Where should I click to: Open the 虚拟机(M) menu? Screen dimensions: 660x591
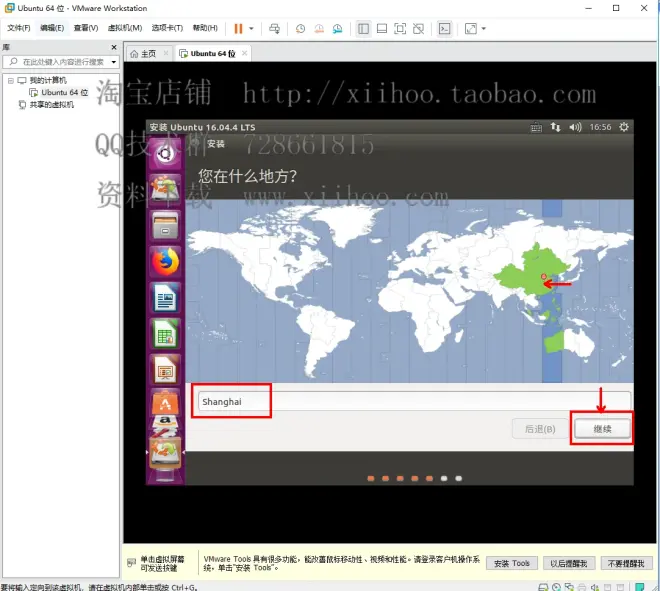point(125,28)
